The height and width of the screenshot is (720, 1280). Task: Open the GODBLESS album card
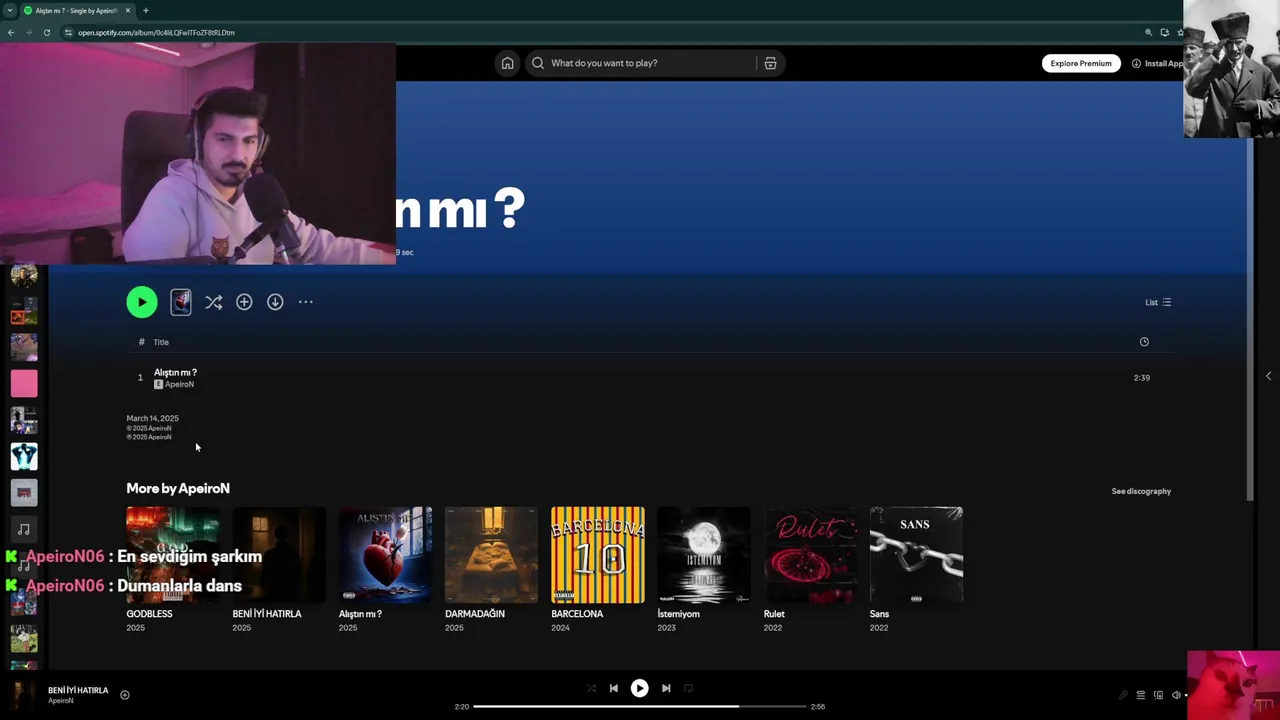[173, 570]
